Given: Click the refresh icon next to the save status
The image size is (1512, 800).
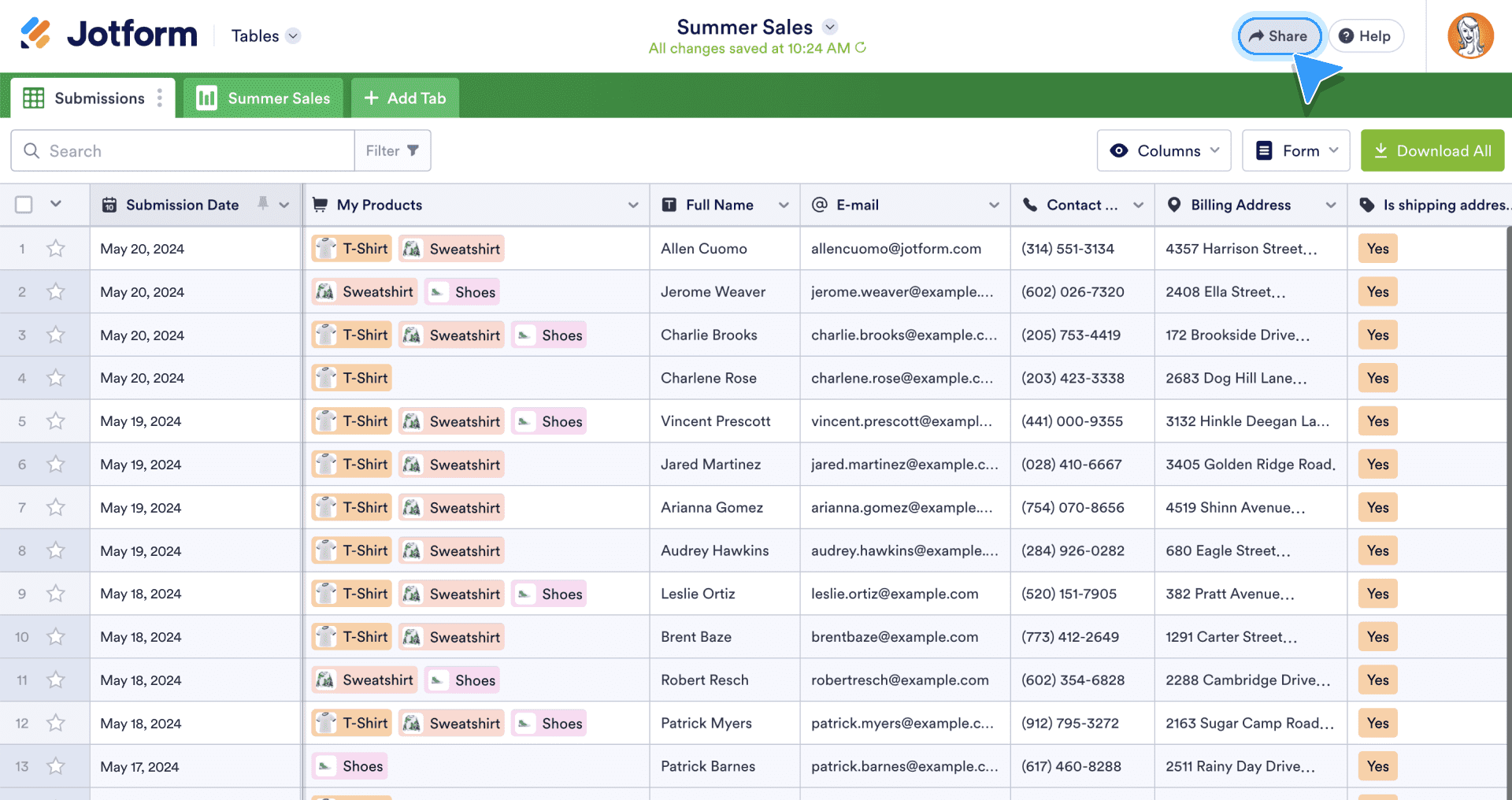Looking at the screenshot, I should click(x=861, y=48).
